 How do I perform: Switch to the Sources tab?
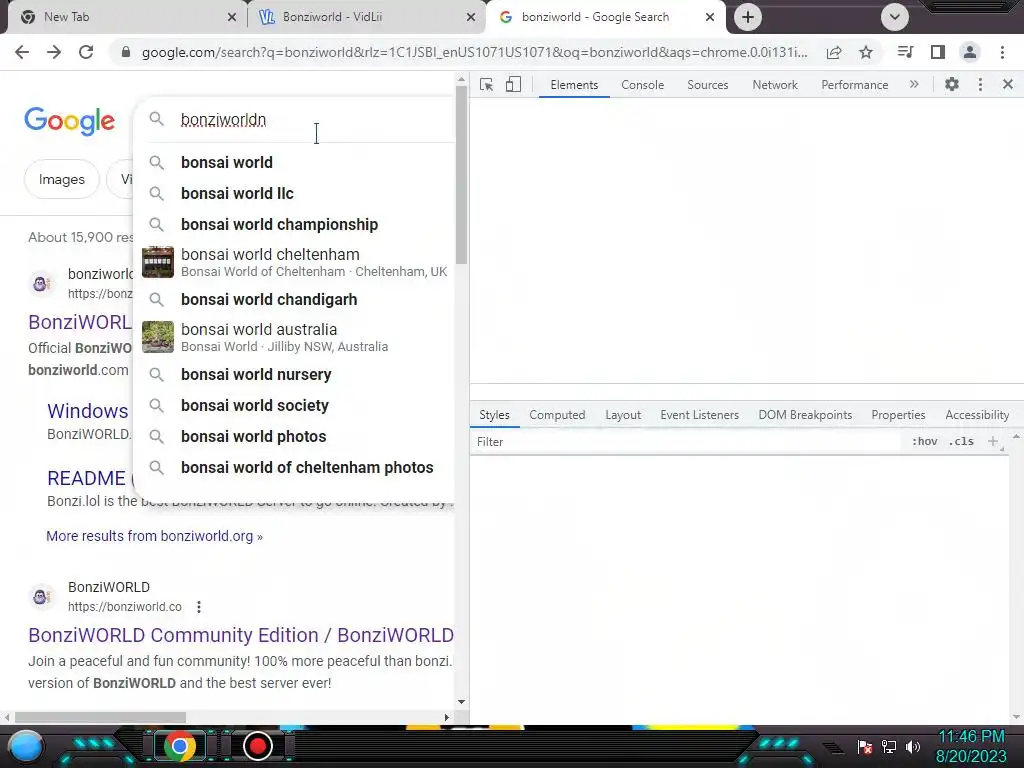707,85
